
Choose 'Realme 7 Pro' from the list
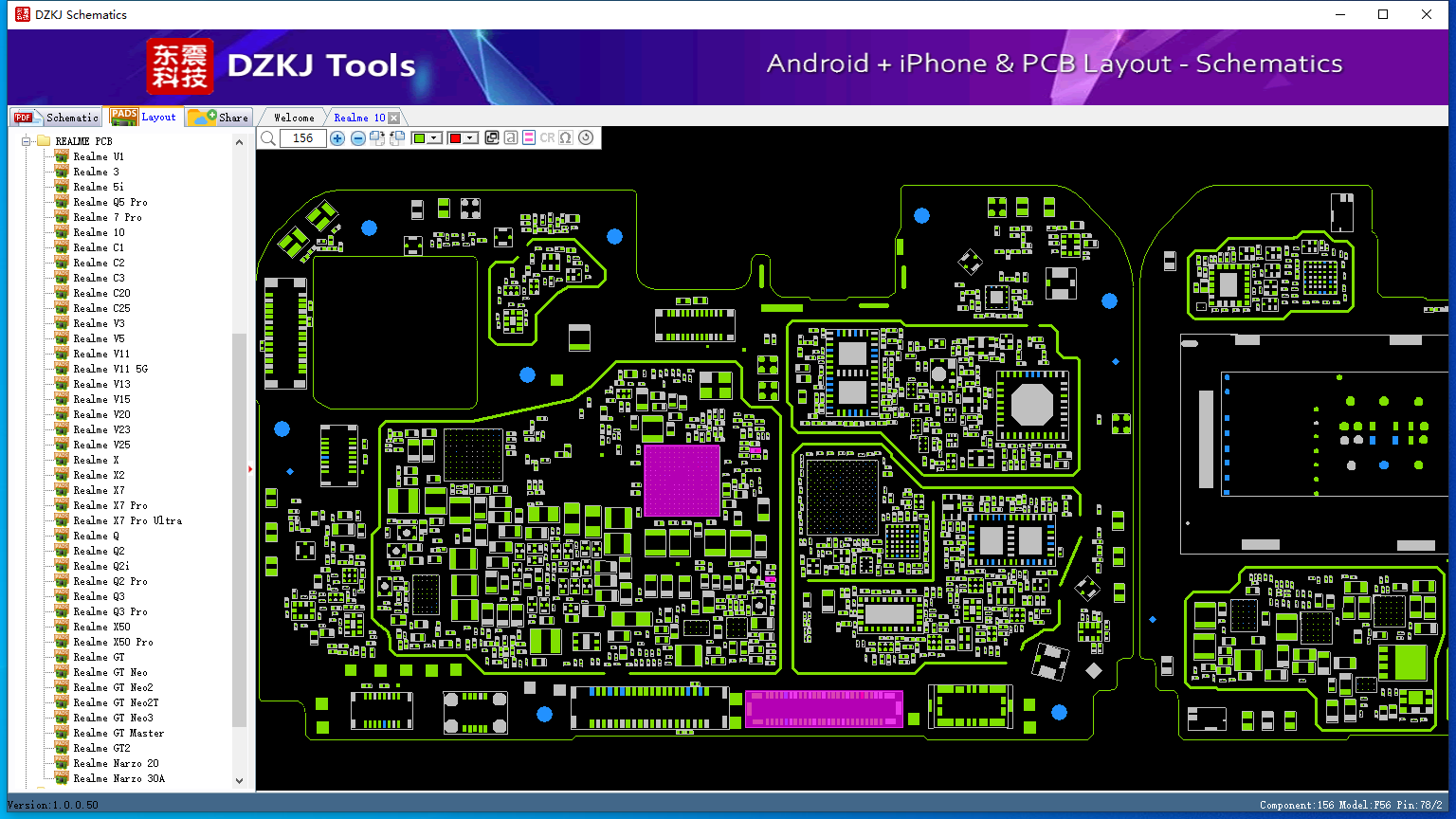tap(108, 217)
